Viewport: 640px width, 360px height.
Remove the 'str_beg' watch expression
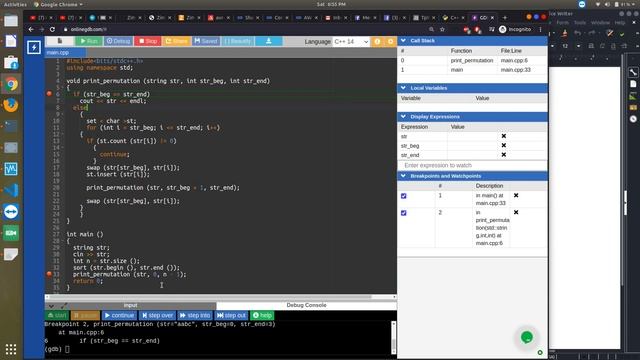[504, 145]
